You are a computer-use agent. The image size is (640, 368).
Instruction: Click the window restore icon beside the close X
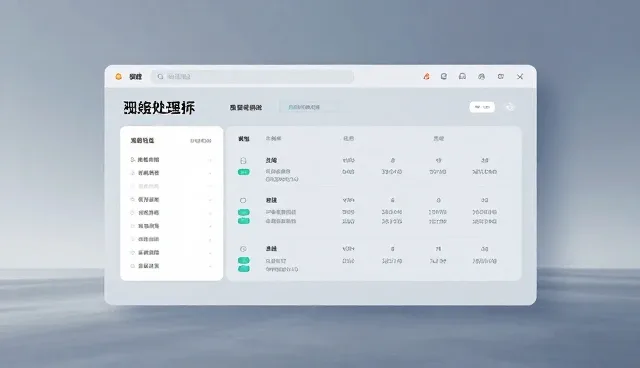coord(501,76)
